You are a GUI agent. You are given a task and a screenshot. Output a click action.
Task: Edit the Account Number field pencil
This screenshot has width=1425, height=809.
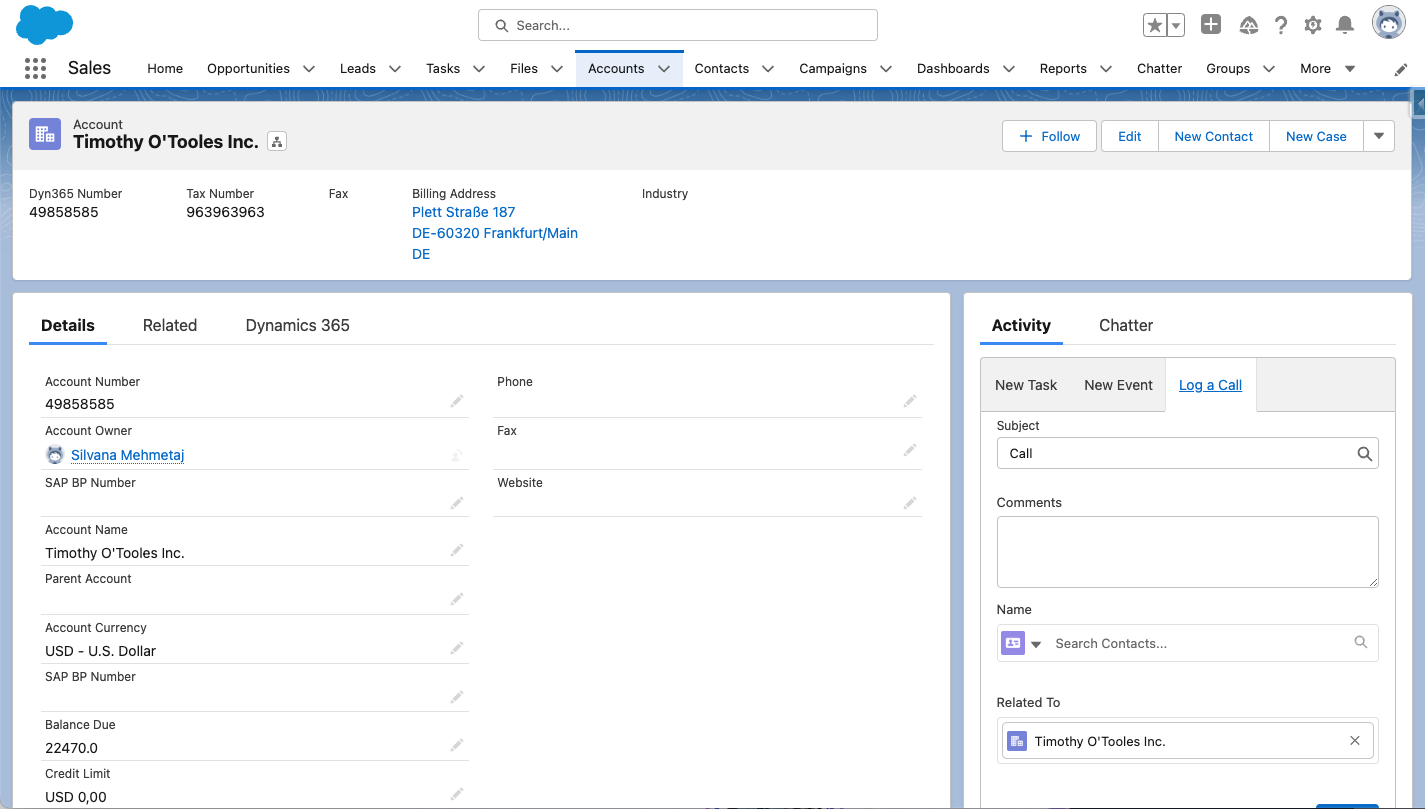[x=457, y=401]
